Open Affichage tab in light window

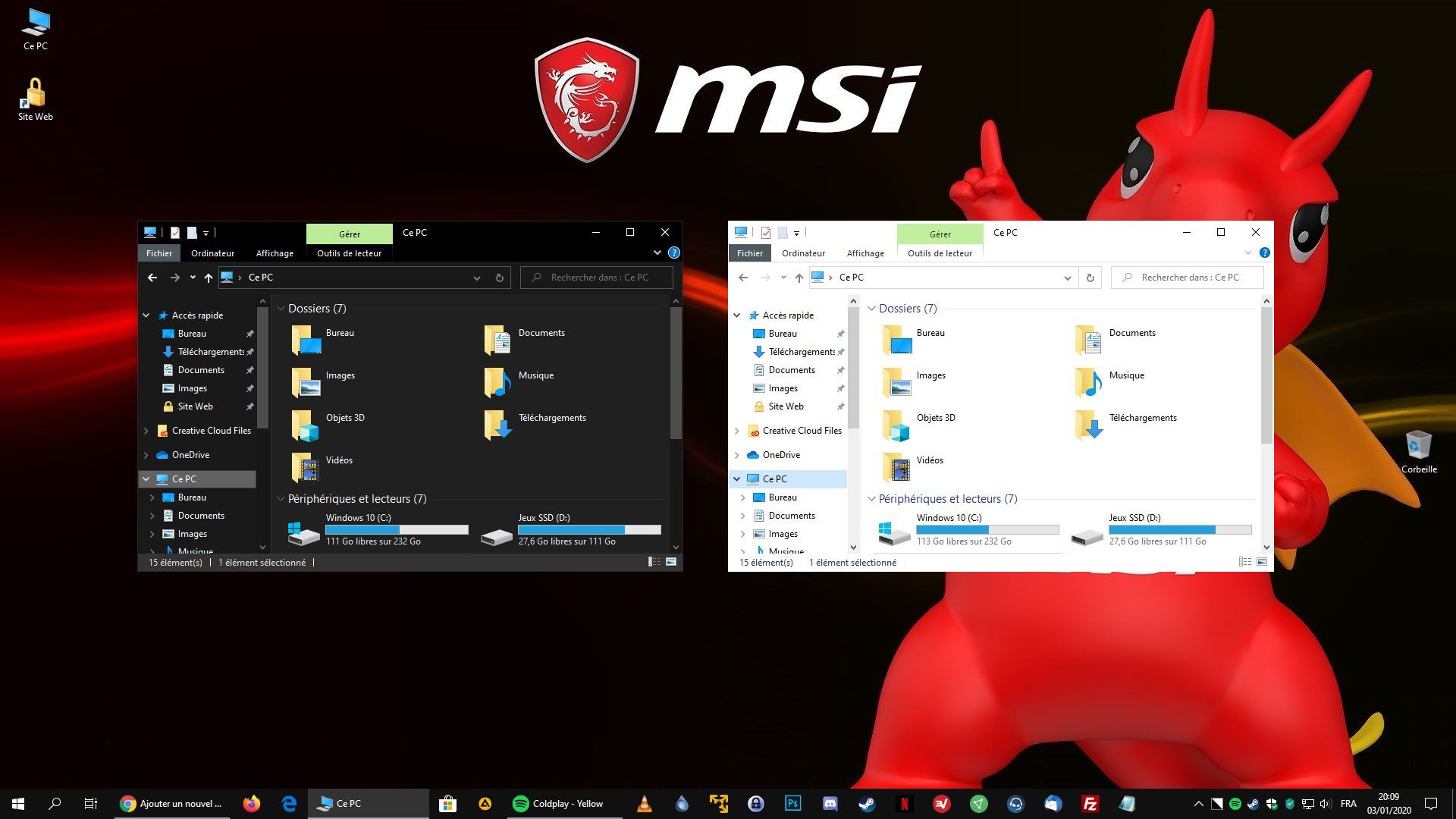pos(865,253)
